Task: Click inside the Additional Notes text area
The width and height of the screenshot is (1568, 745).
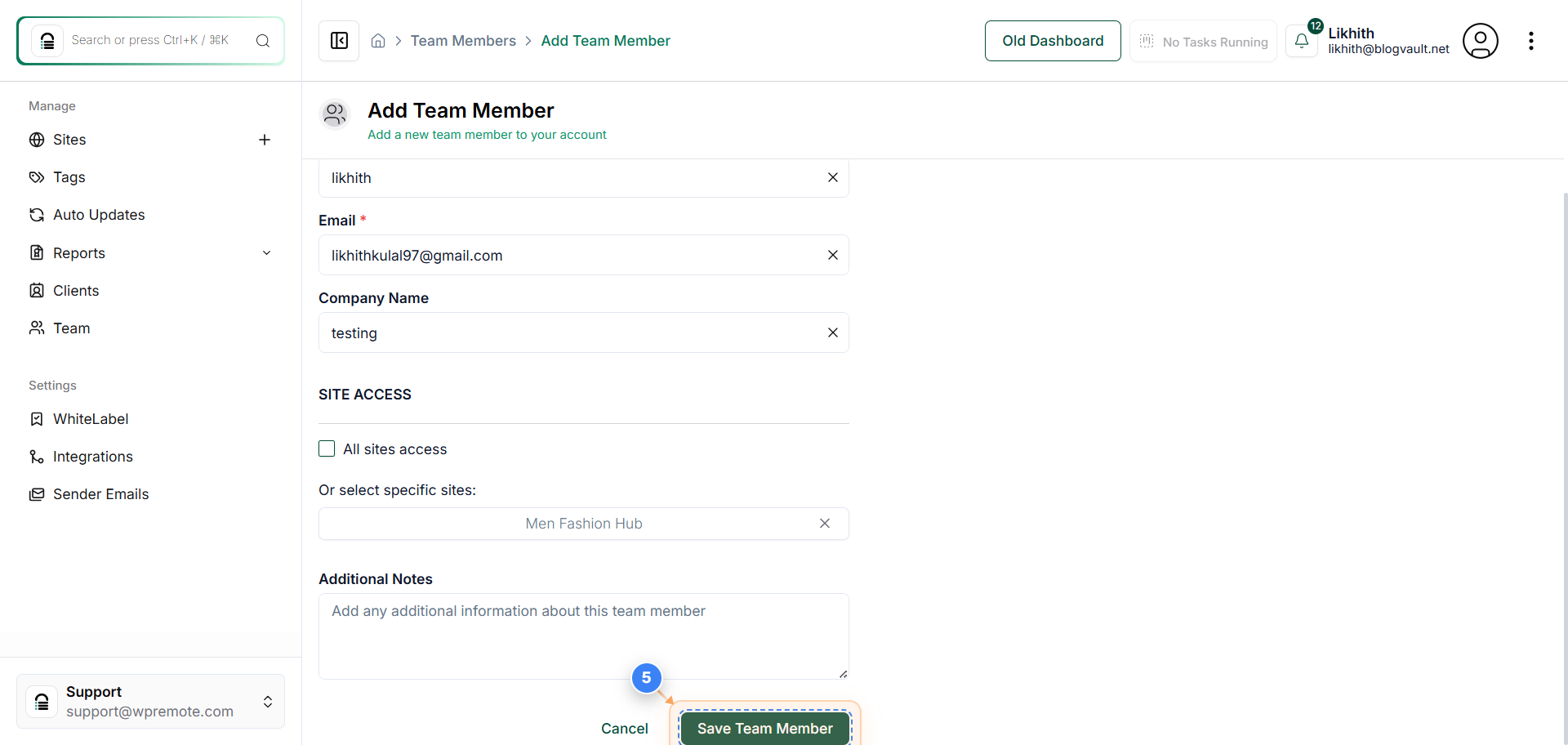Action: coord(583,636)
